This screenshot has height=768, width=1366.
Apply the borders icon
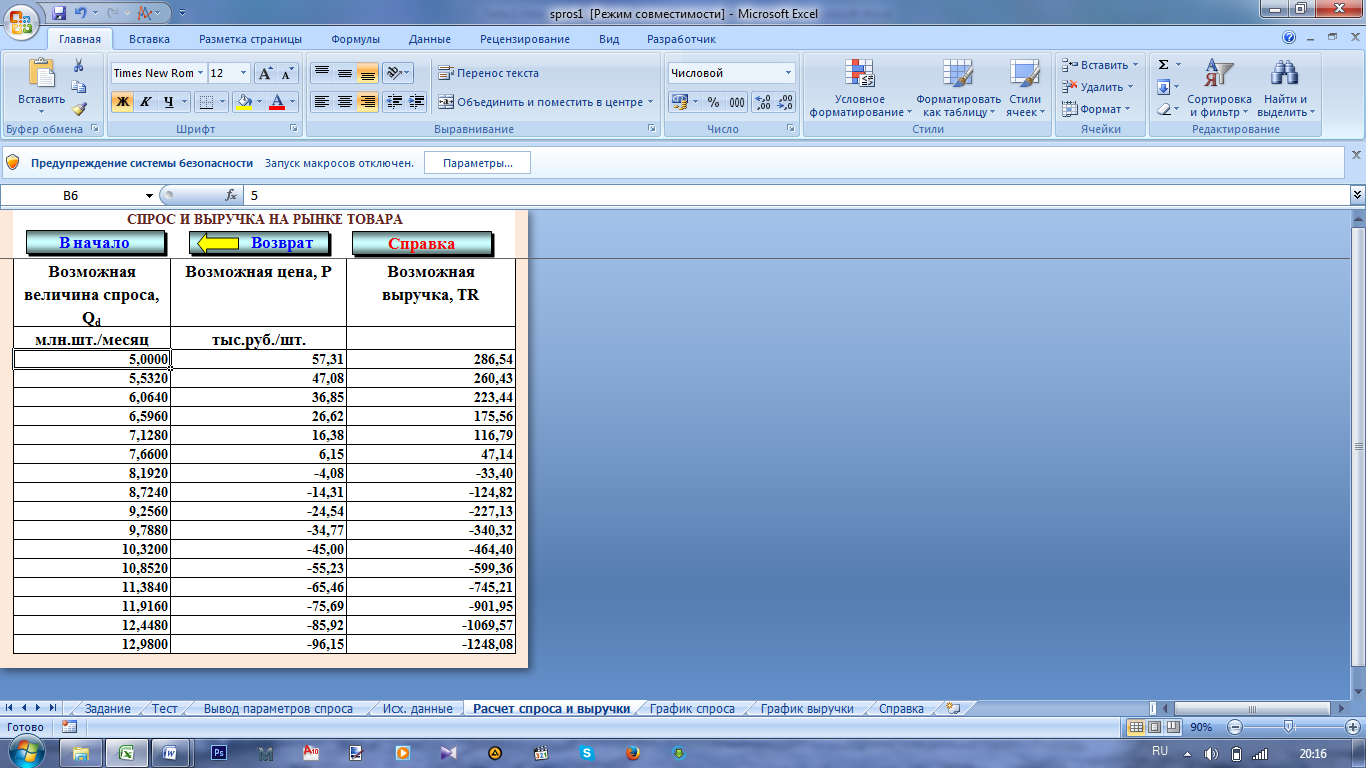click(205, 102)
